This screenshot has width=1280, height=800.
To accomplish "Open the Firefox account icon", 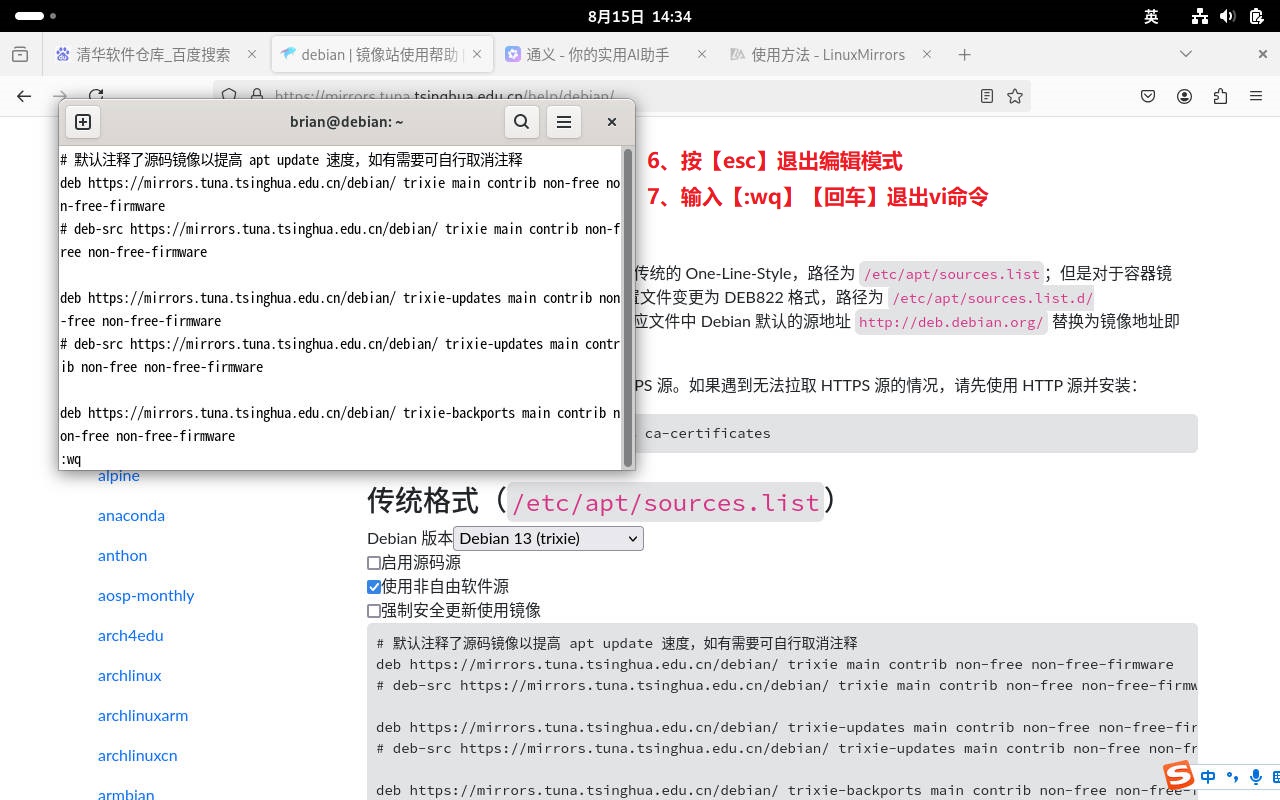I will 1184,96.
